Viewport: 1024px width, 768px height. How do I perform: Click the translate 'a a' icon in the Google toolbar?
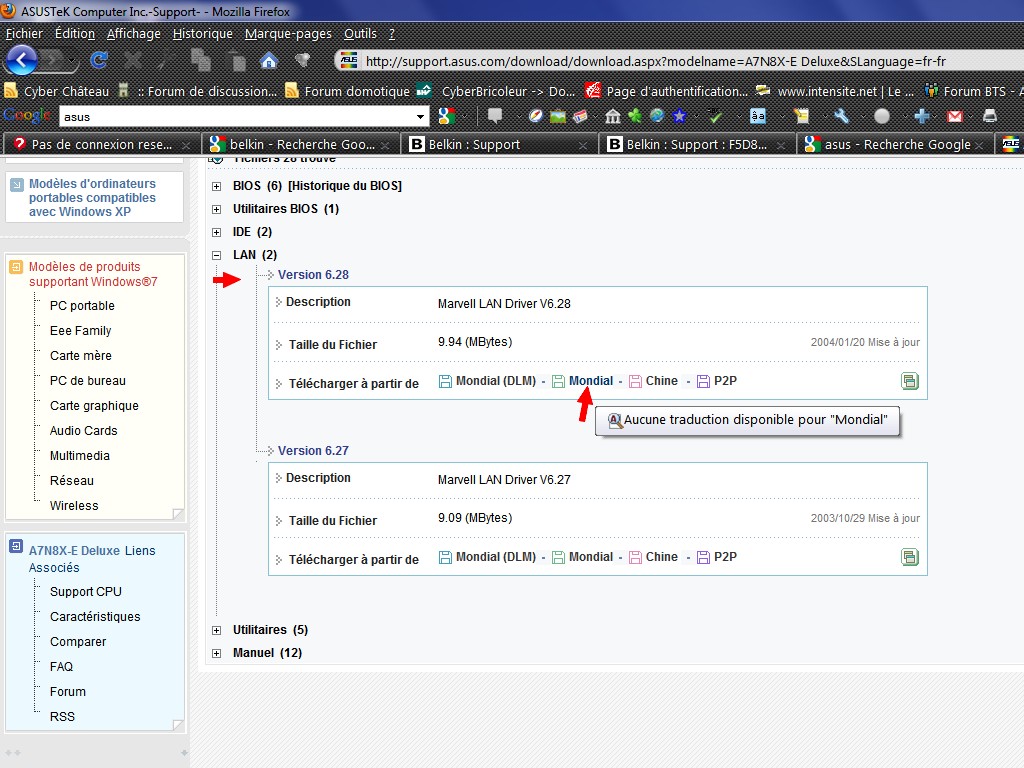coord(758,116)
